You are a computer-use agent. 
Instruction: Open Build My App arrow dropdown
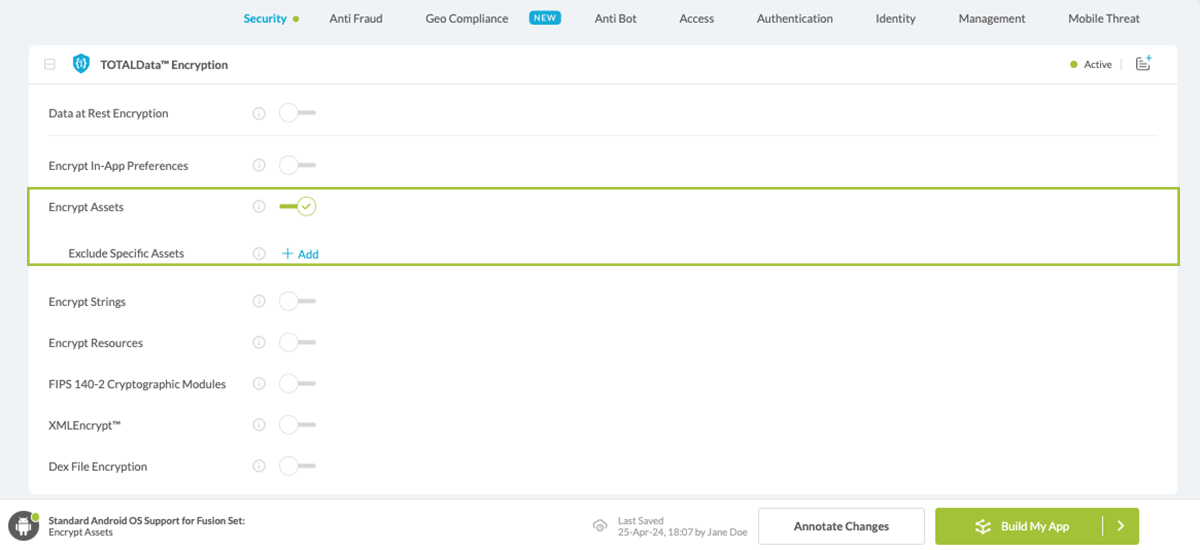coord(1120,526)
